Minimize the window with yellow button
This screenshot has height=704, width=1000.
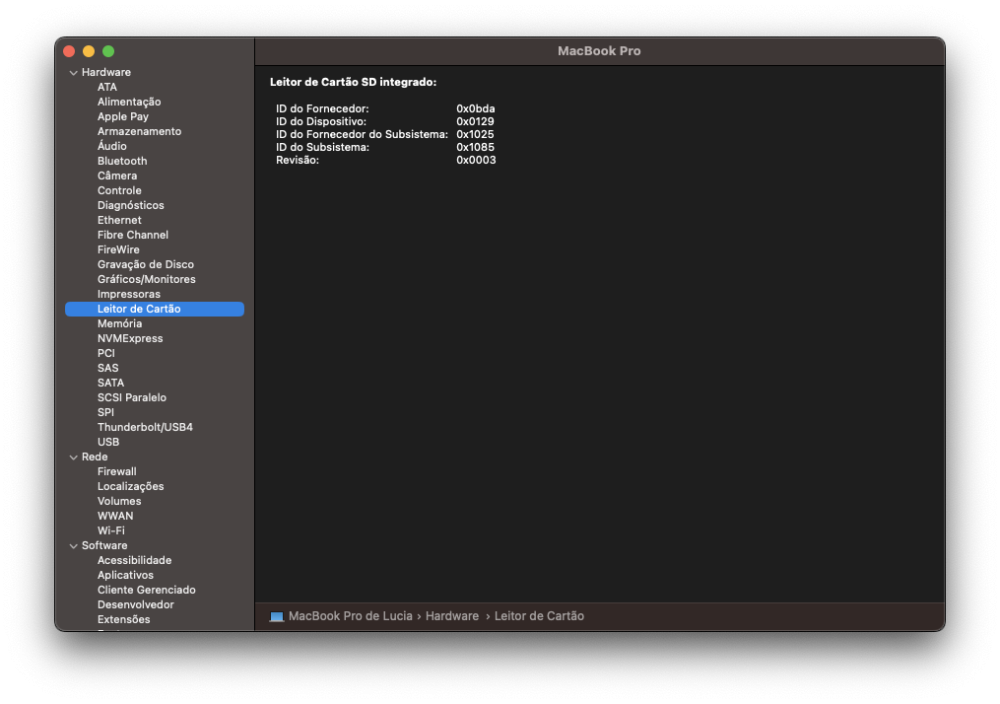point(89,52)
